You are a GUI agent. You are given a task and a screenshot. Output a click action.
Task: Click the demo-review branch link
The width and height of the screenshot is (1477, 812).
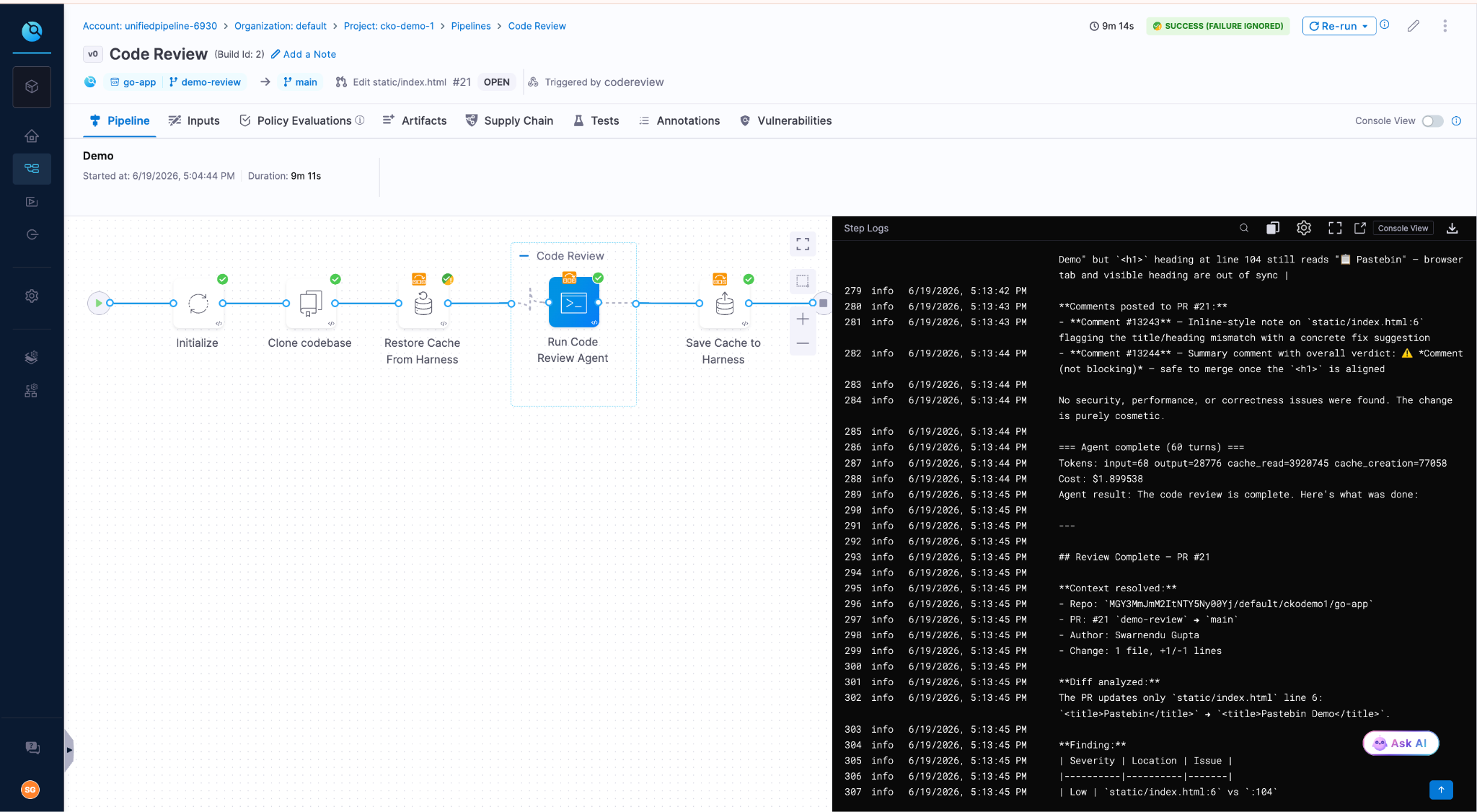pyautogui.click(x=205, y=82)
